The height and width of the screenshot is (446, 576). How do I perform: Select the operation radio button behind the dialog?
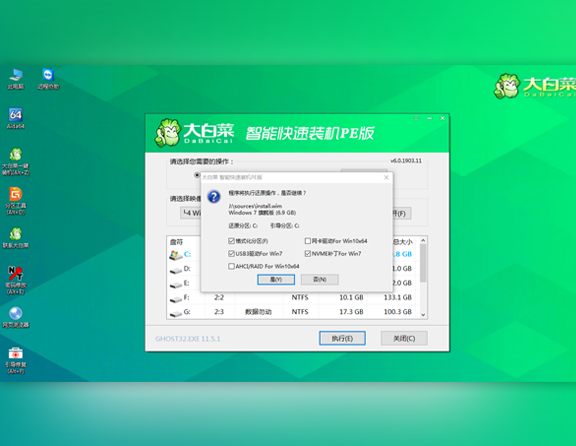197,175
